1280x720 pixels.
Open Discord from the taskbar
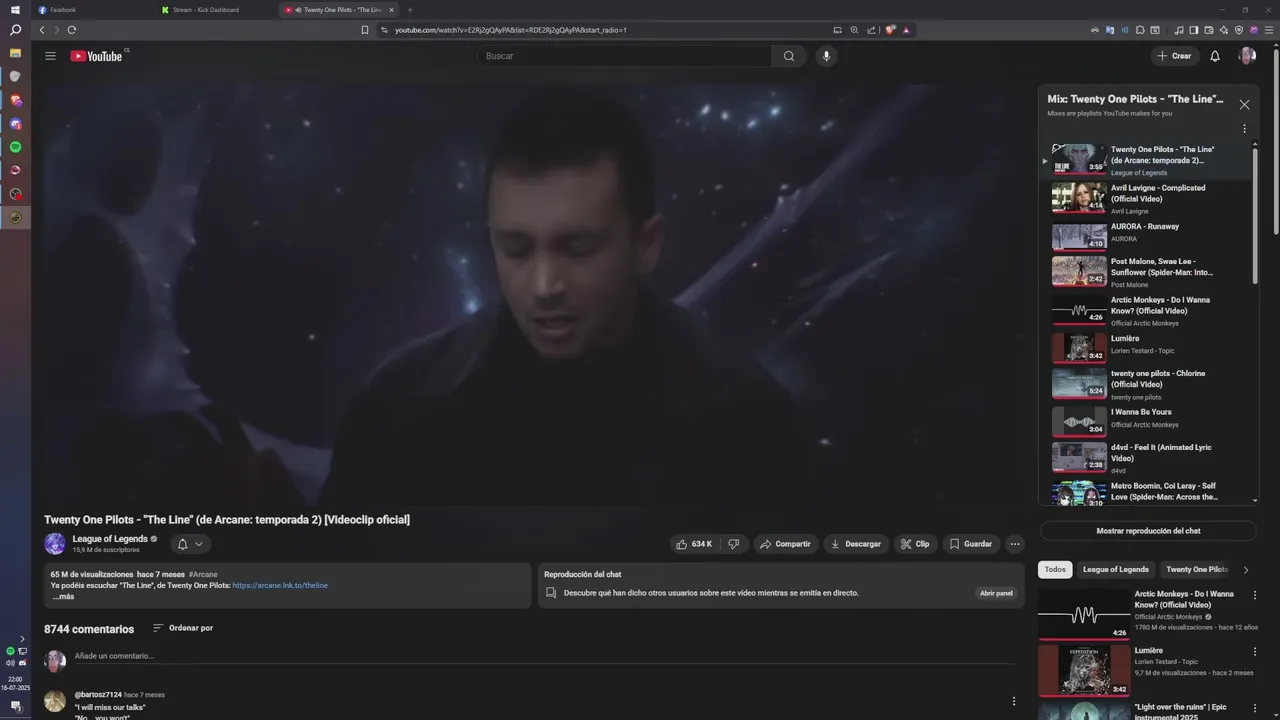point(15,124)
